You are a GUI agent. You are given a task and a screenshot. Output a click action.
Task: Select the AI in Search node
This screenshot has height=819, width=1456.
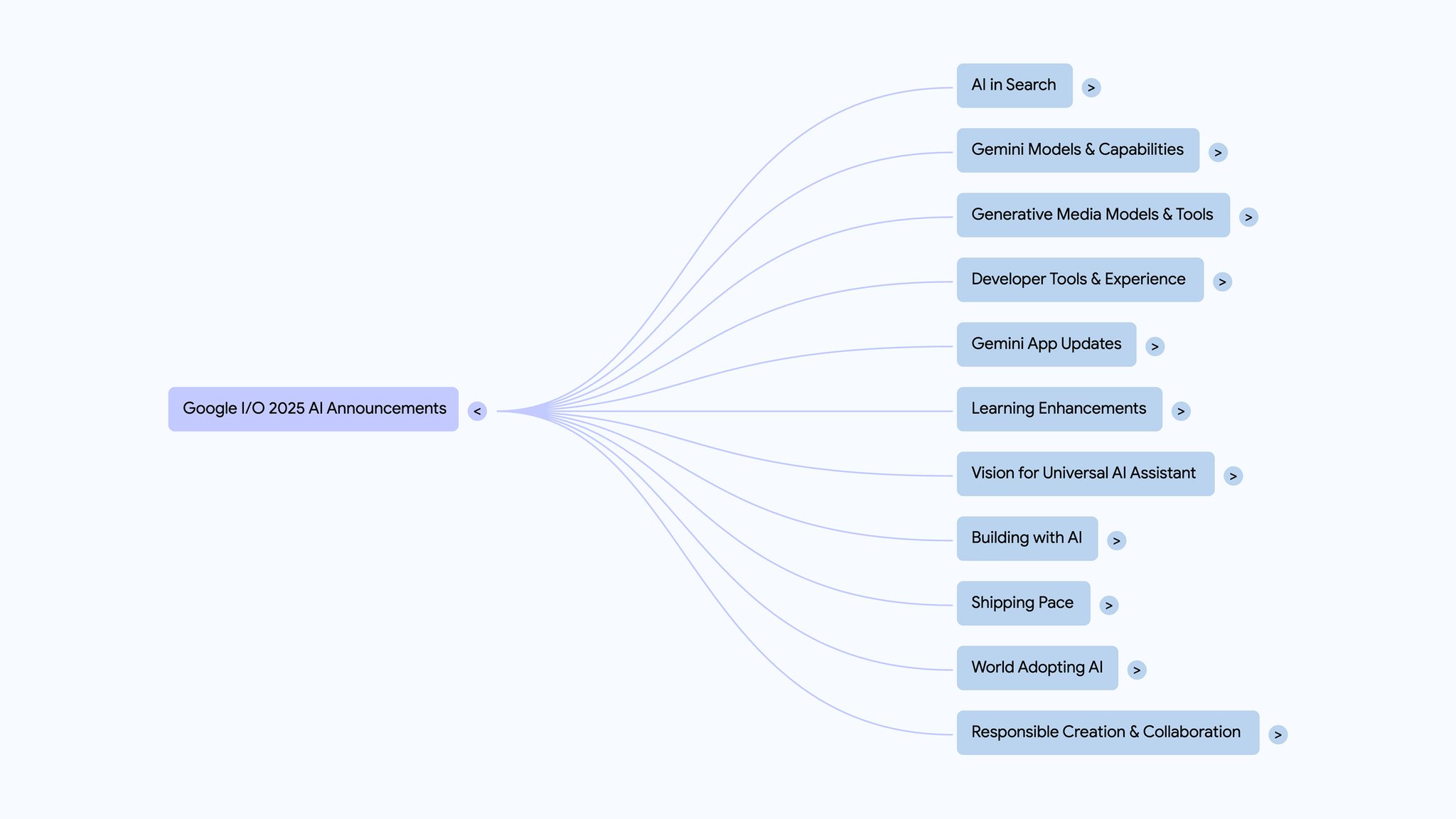click(1015, 85)
